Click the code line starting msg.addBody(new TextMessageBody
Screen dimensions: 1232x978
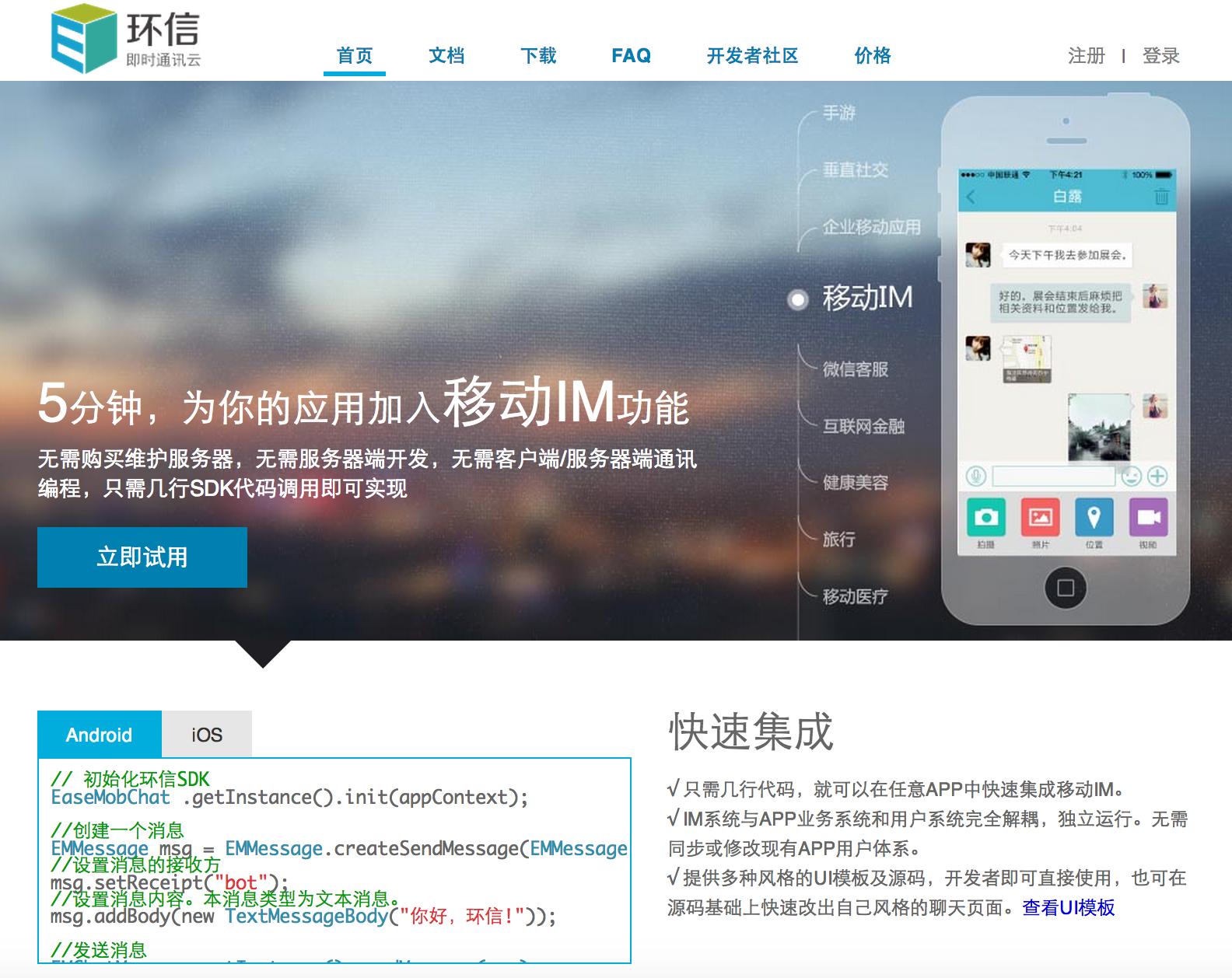click(303, 917)
